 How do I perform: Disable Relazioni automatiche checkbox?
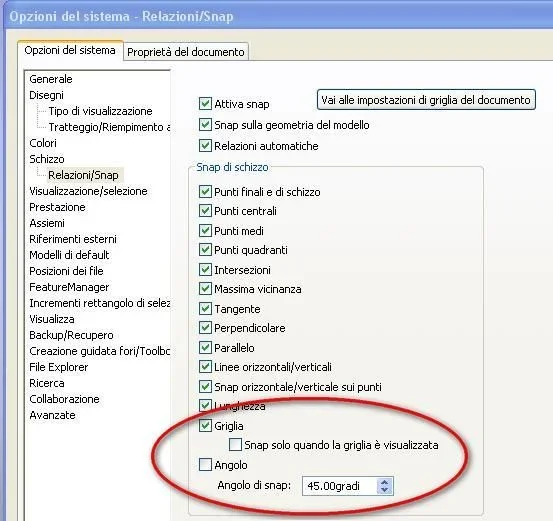pos(205,145)
